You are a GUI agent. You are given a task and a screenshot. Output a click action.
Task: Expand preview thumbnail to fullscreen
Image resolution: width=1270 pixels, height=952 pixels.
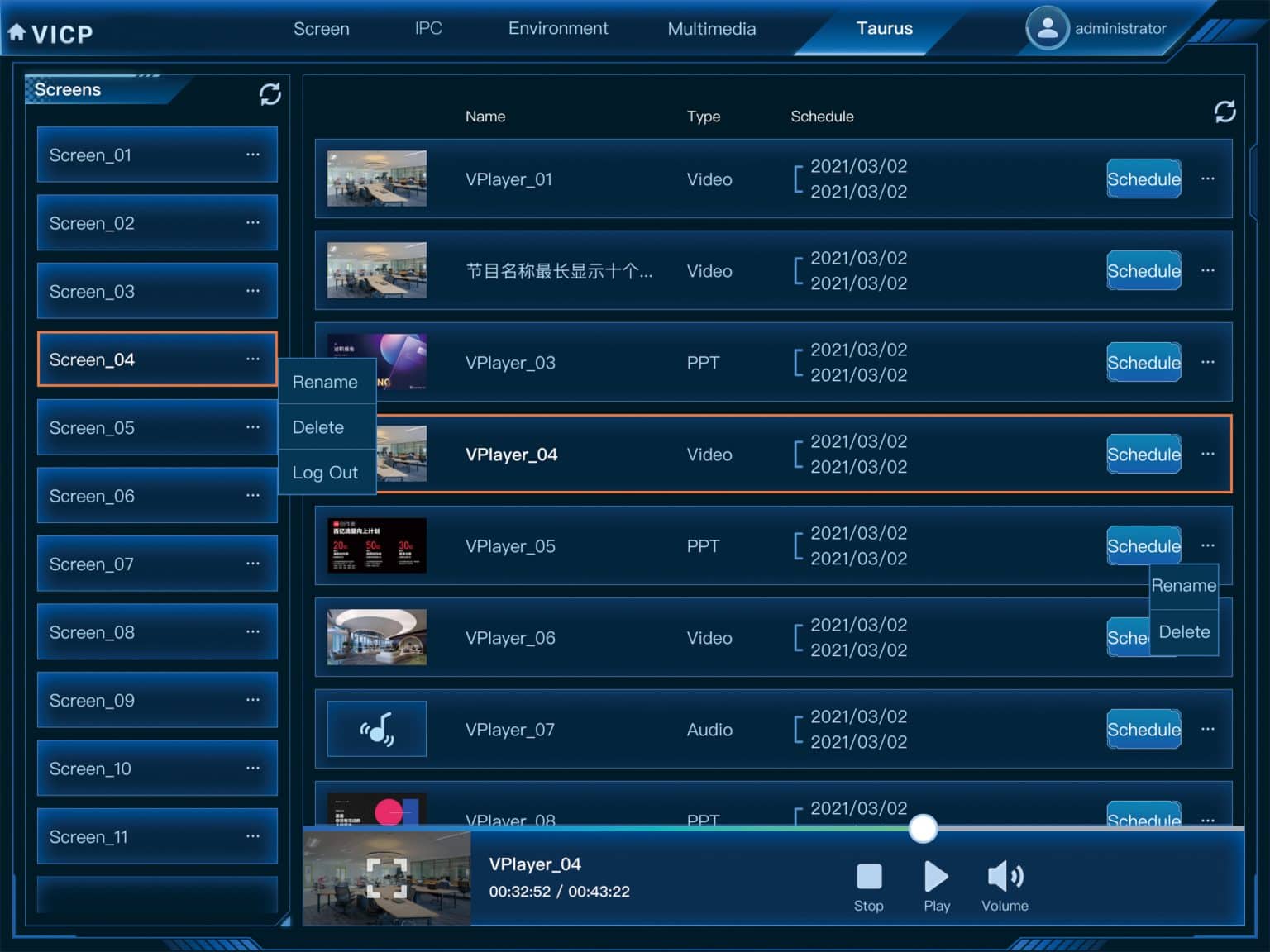tap(387, 877)
